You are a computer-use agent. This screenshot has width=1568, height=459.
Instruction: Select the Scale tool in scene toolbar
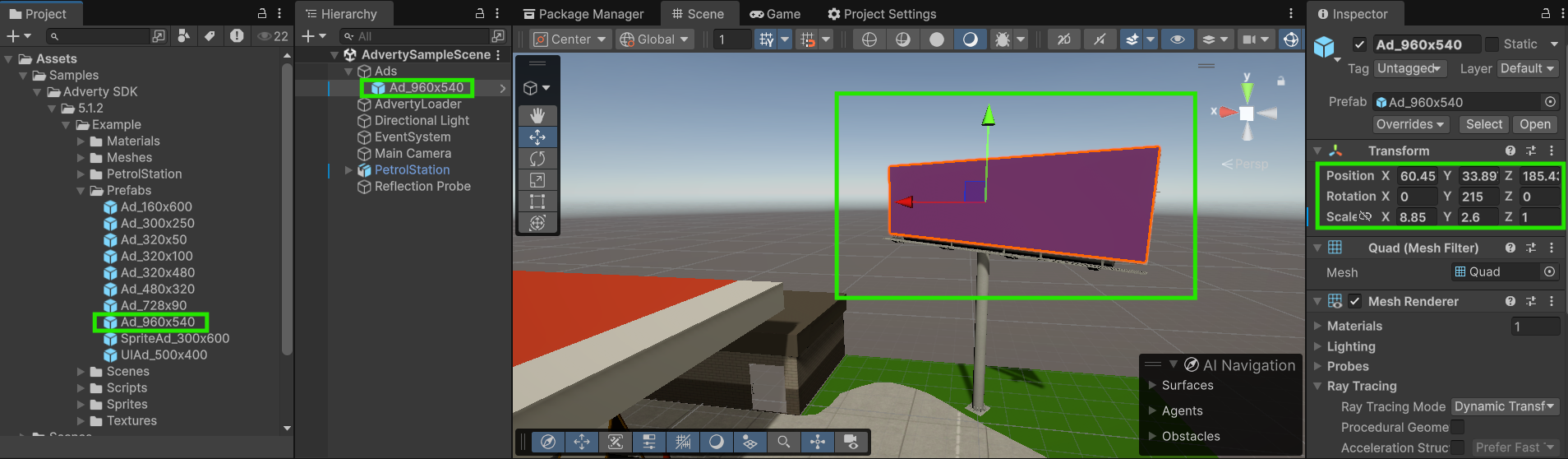tap(537, 180)
